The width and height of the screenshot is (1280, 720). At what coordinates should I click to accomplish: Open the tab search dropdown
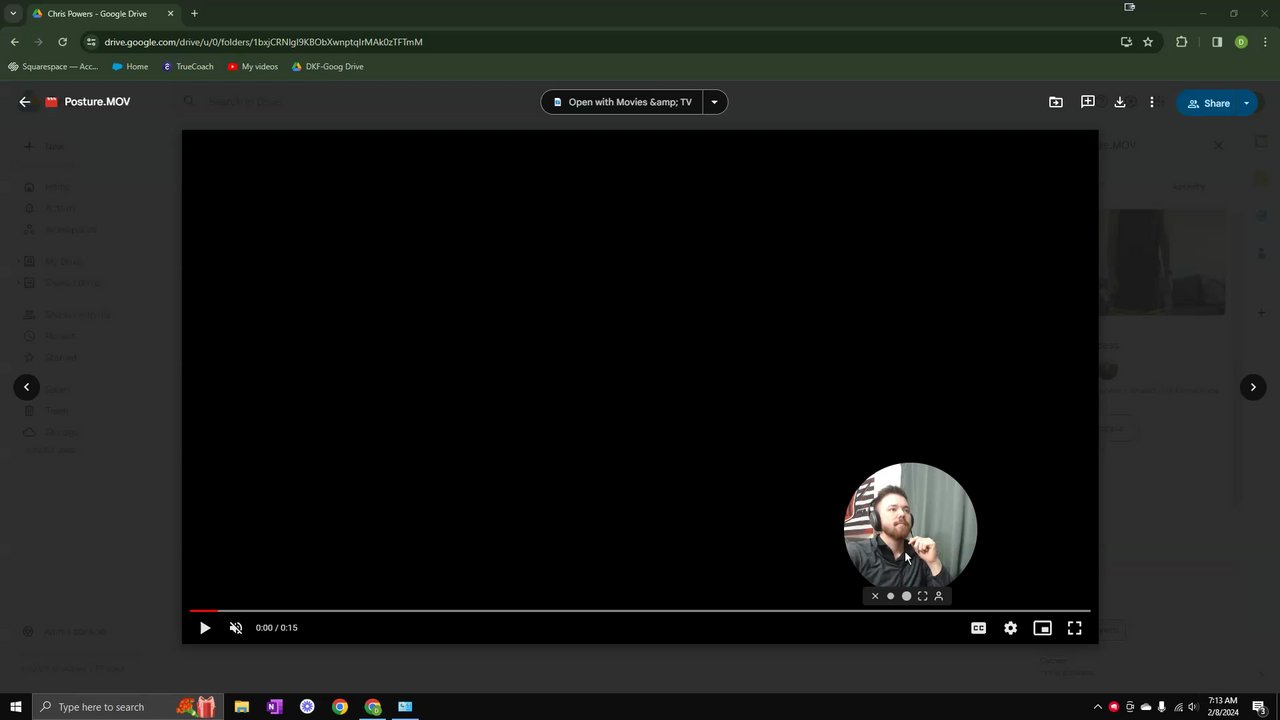(13, 14)
